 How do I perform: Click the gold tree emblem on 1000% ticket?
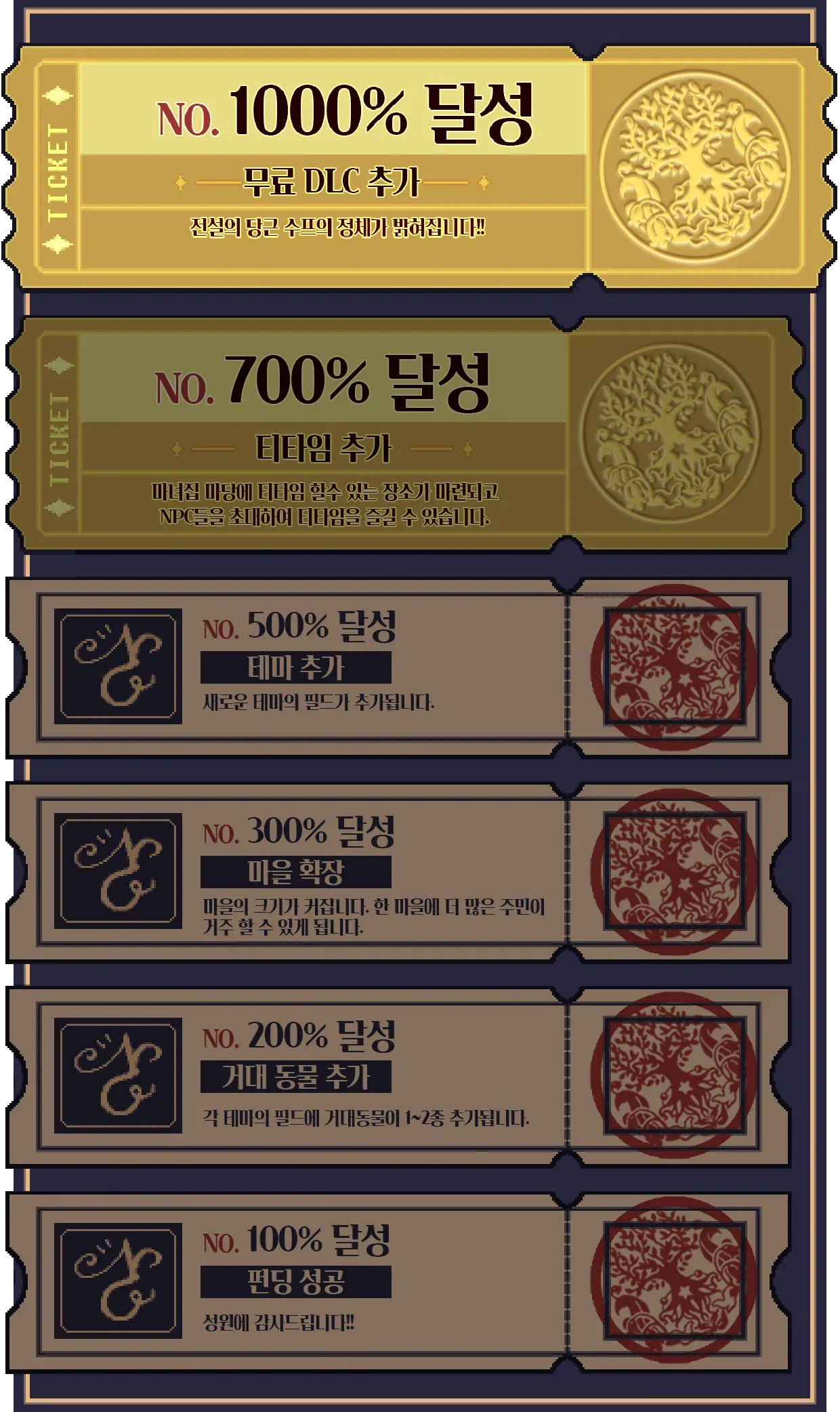pos(694,167)
